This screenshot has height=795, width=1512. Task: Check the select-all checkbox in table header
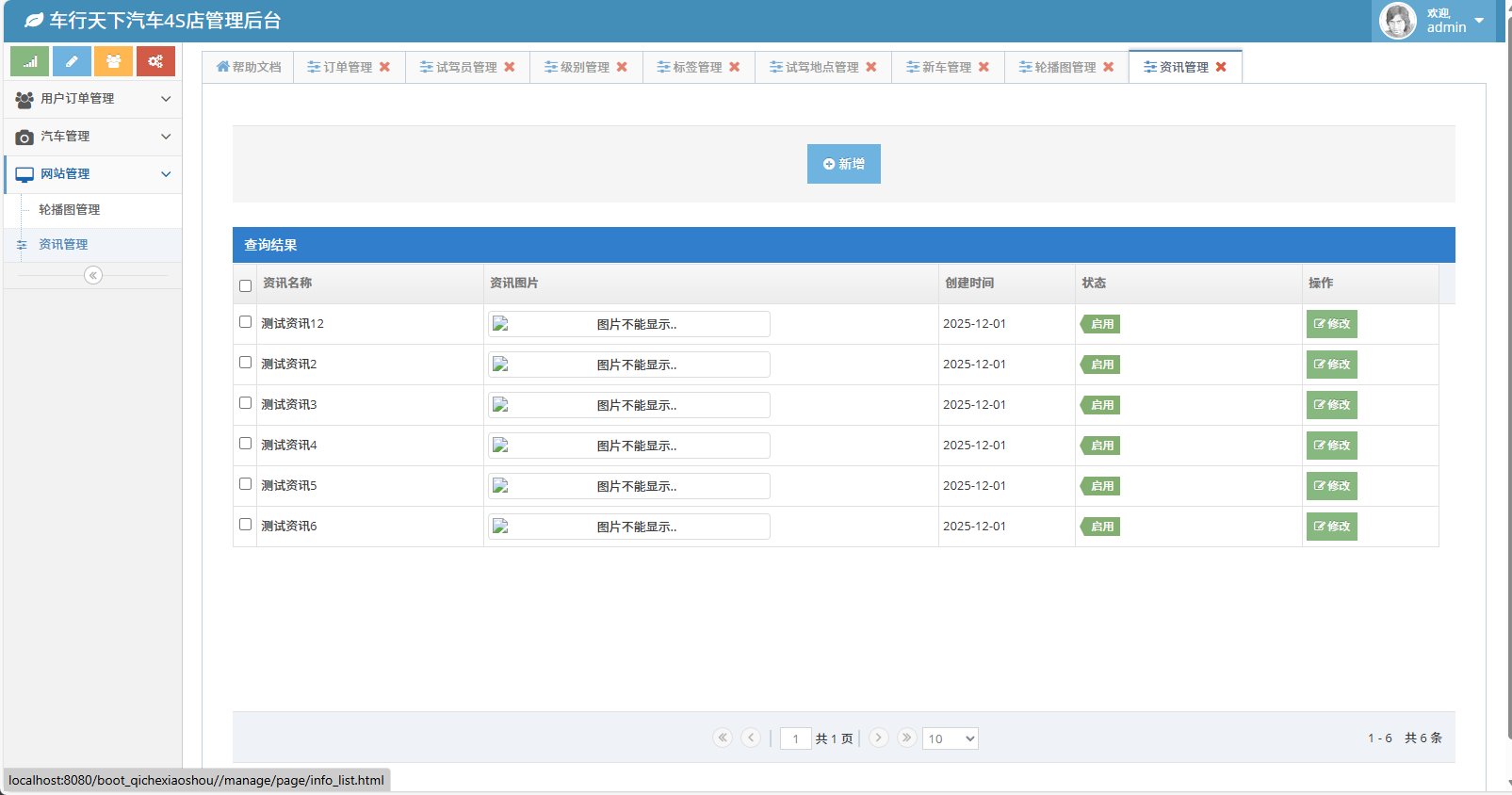pyautogui.click(x=246, y=285)
